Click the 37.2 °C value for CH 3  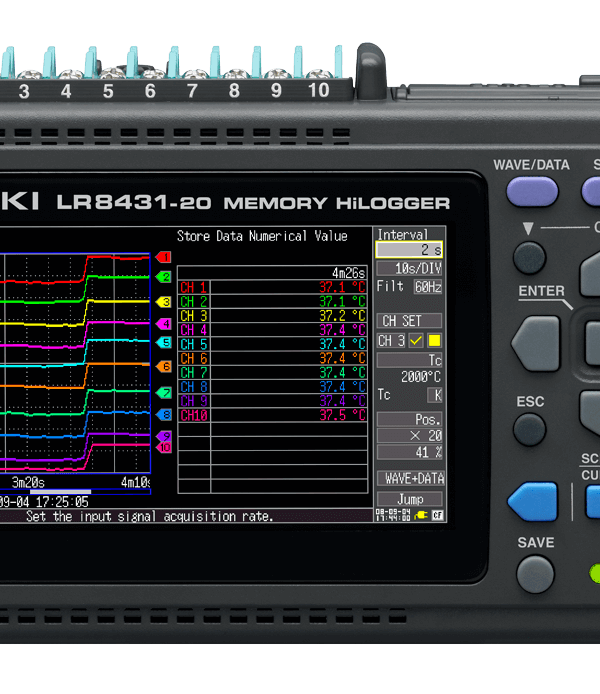tap(342, 316)
